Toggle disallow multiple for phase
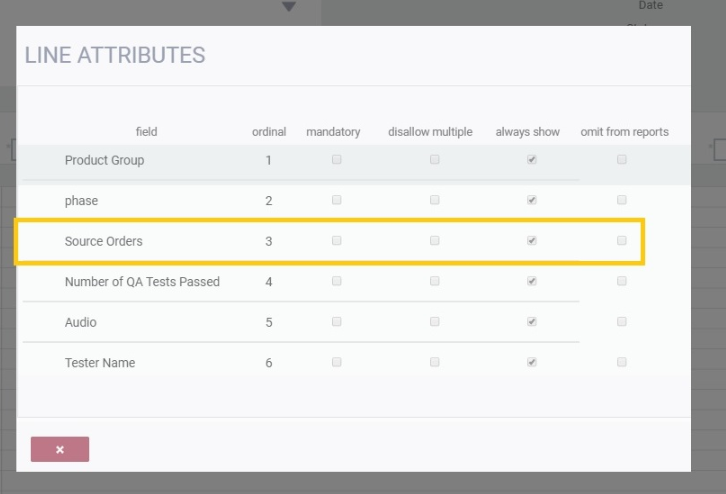The image size is (726, 494). 434,200
